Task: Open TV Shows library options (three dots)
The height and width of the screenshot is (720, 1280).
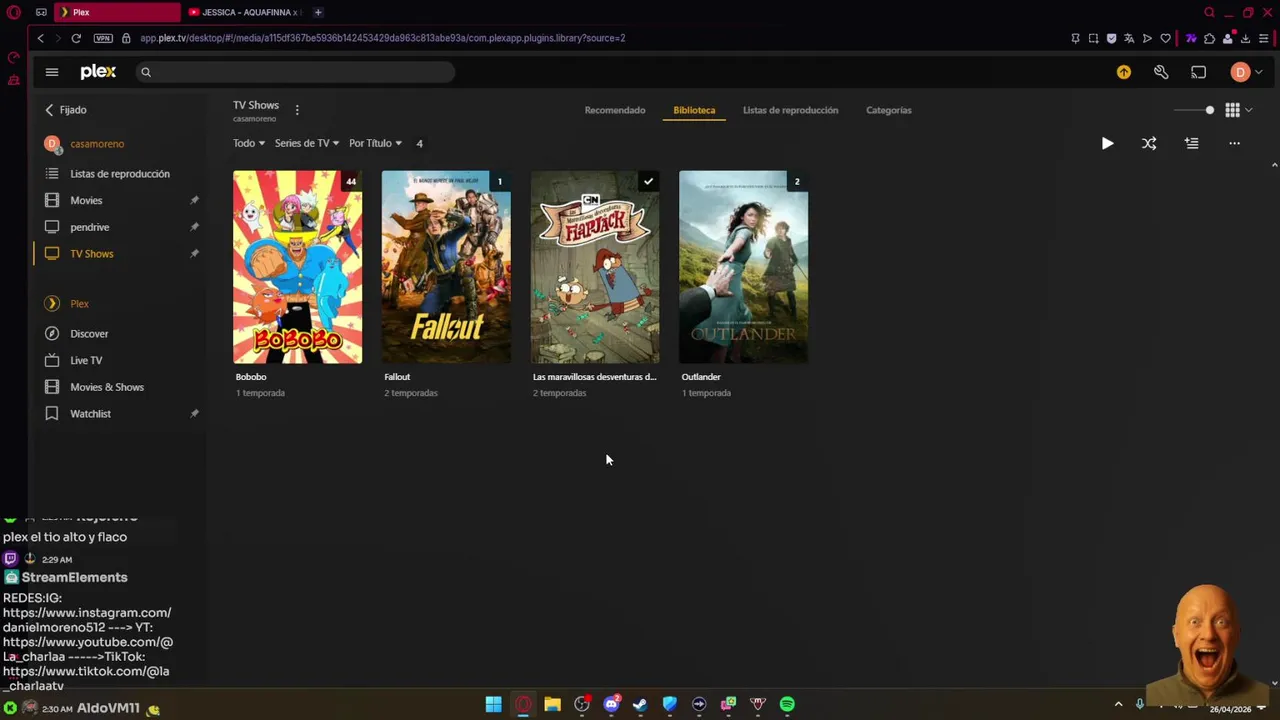Action: pyautogui.click(x=297, y=110)
